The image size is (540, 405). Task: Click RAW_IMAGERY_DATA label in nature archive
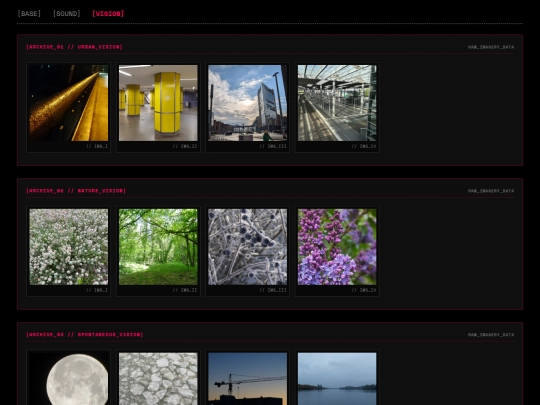[491, 191]
